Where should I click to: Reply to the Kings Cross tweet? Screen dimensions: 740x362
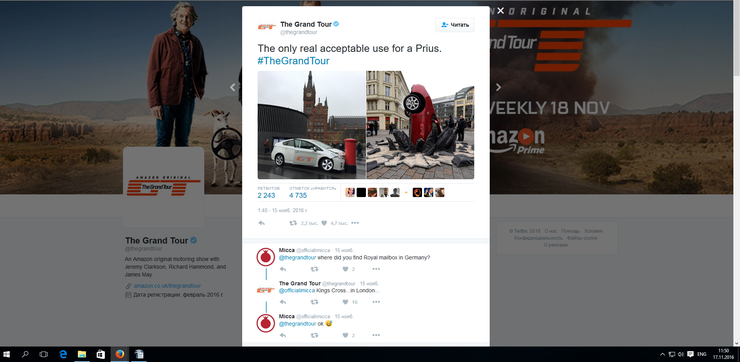point(283,302)
